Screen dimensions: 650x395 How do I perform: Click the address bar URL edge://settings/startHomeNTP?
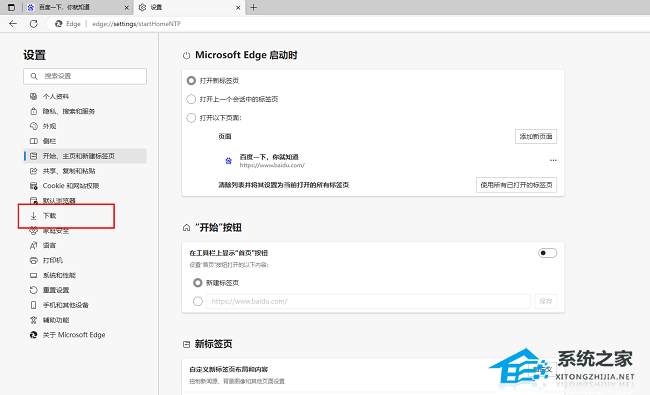(x=136, y=24)
